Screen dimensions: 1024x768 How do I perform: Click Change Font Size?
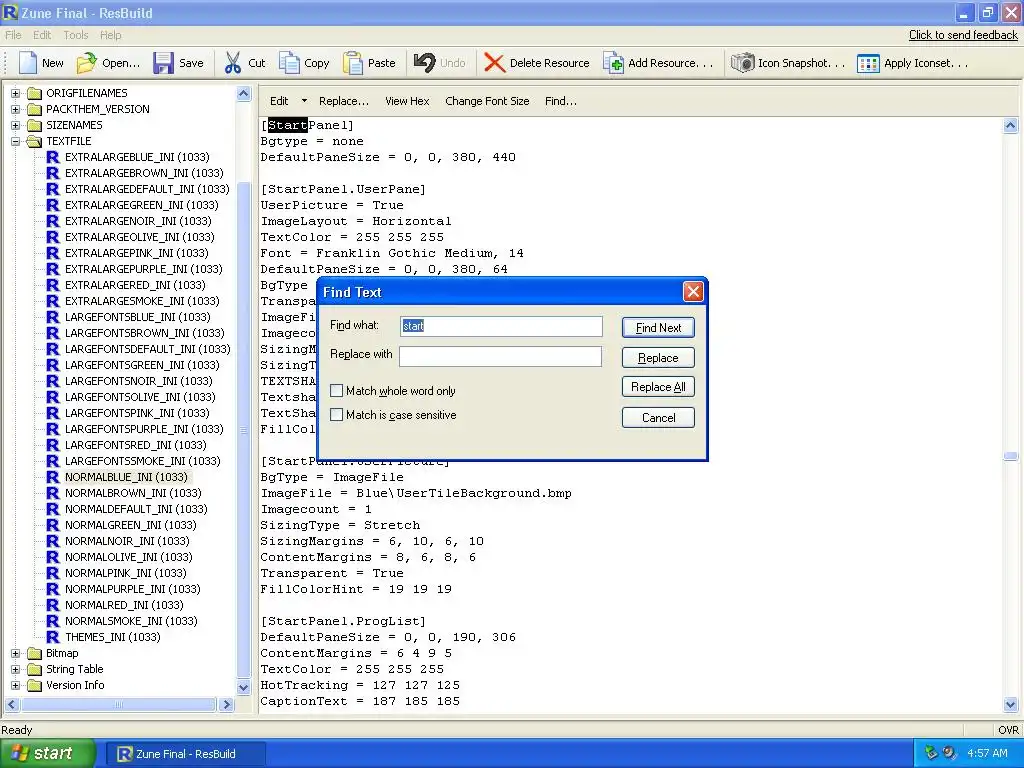(x=487, y=101)
